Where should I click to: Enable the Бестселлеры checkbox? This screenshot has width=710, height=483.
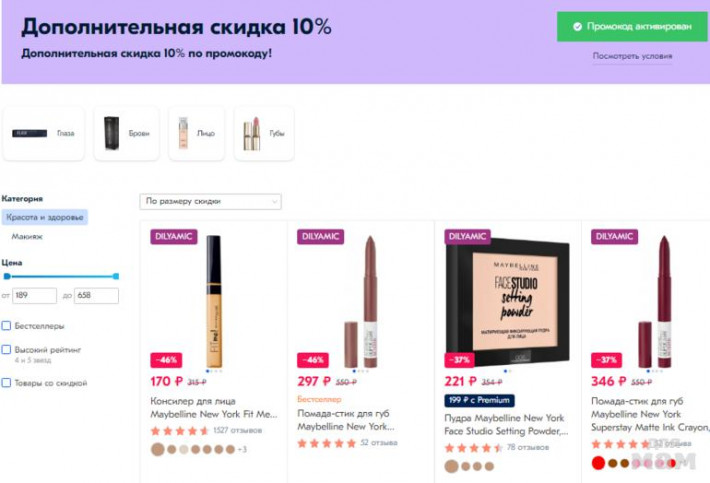tap(6, 325)
